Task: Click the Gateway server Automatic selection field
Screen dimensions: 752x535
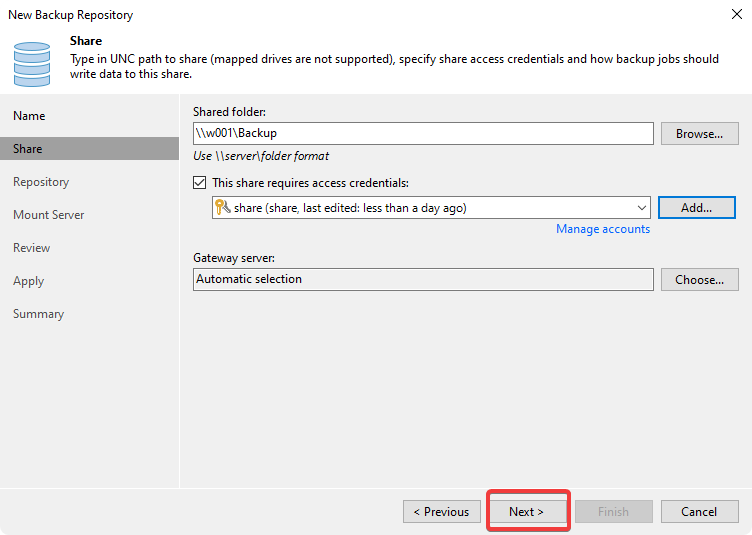Action: click(x=423, y=279)
